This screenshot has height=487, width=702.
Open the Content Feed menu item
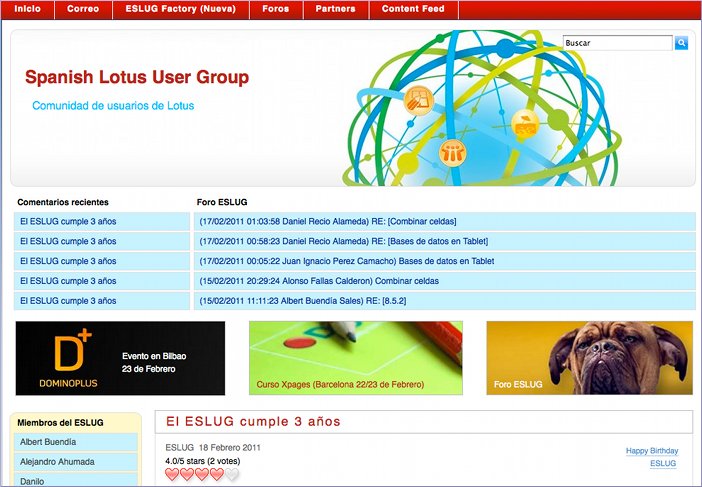click(413, 9)
